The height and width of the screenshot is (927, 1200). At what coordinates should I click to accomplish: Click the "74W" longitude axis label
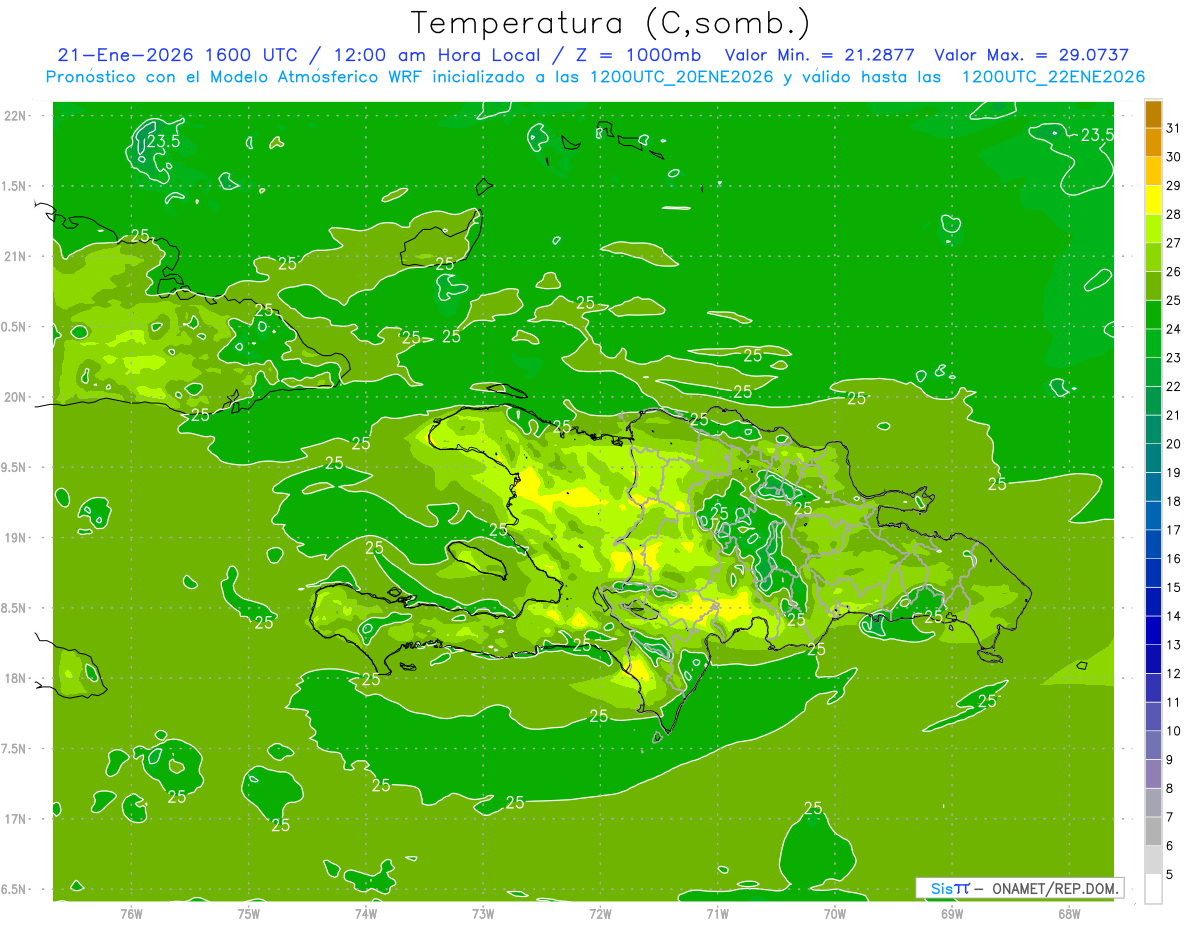click(366, 914)
